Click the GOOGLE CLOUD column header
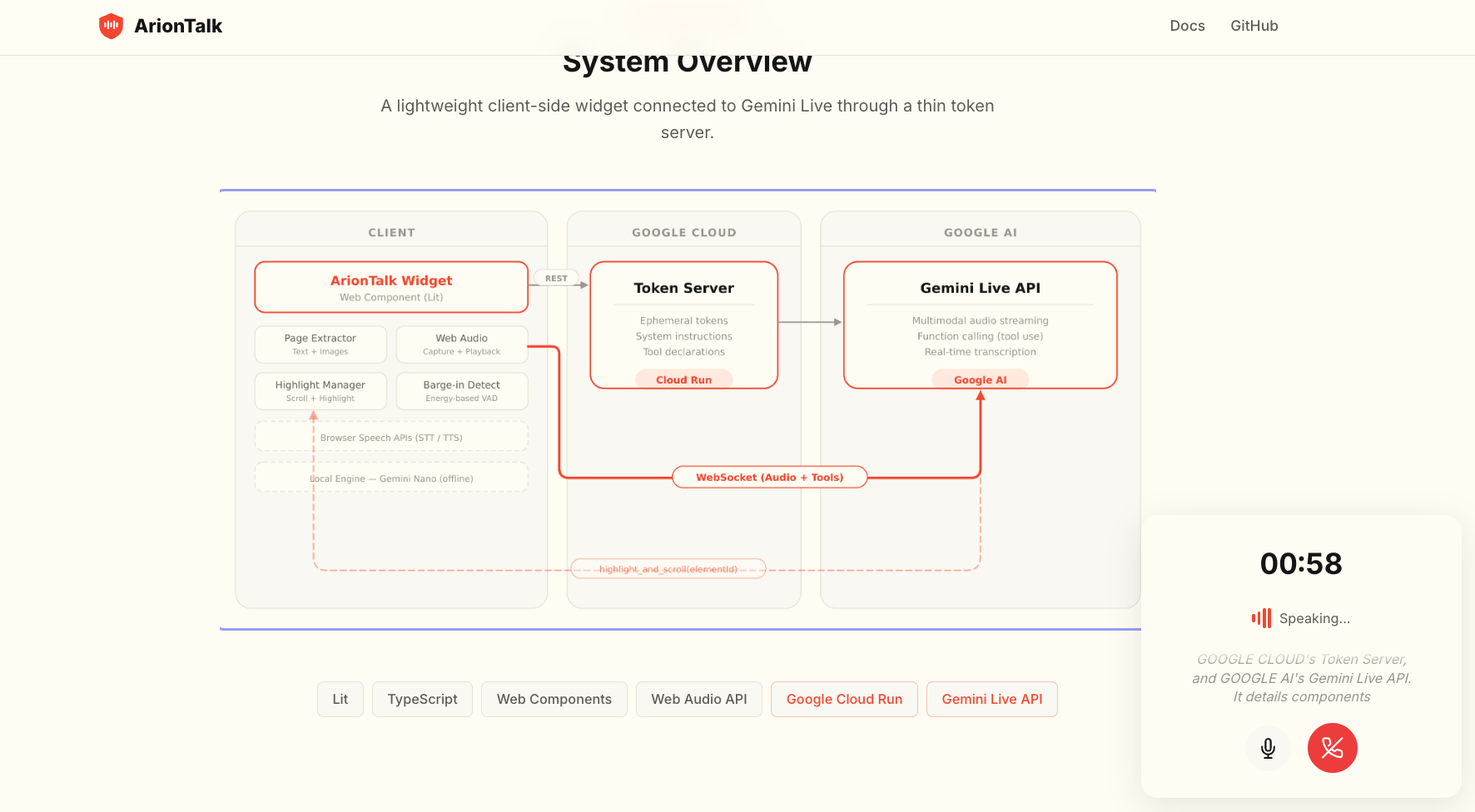The width and height of the screenshot is (1475, 812). pyautogui.click(x=684, y=233)
